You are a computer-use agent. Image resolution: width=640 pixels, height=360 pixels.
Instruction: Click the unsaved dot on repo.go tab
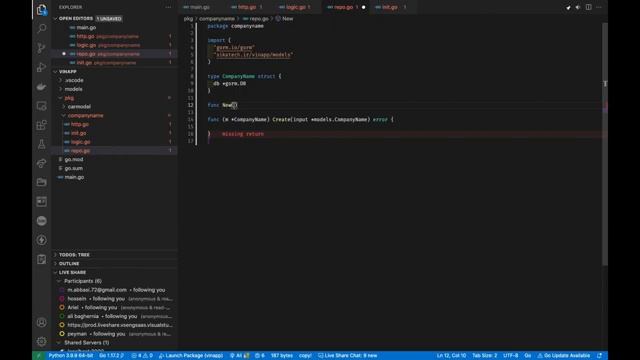363,7
